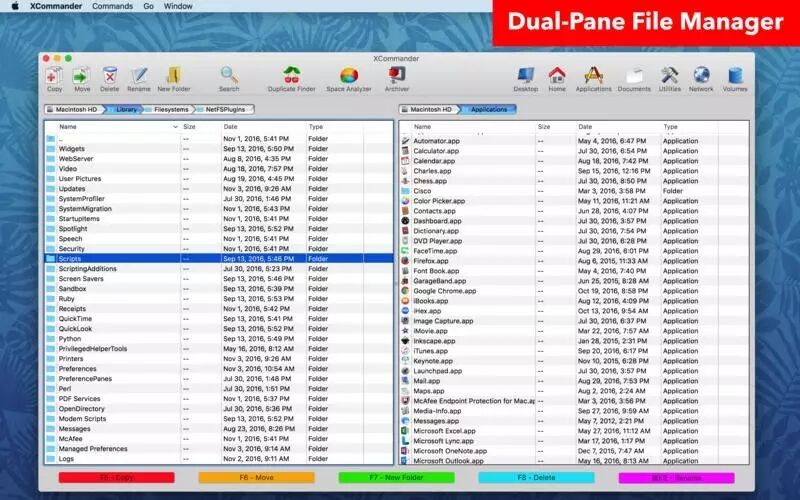Open Utilities toolbar icon

pos(669,79)
